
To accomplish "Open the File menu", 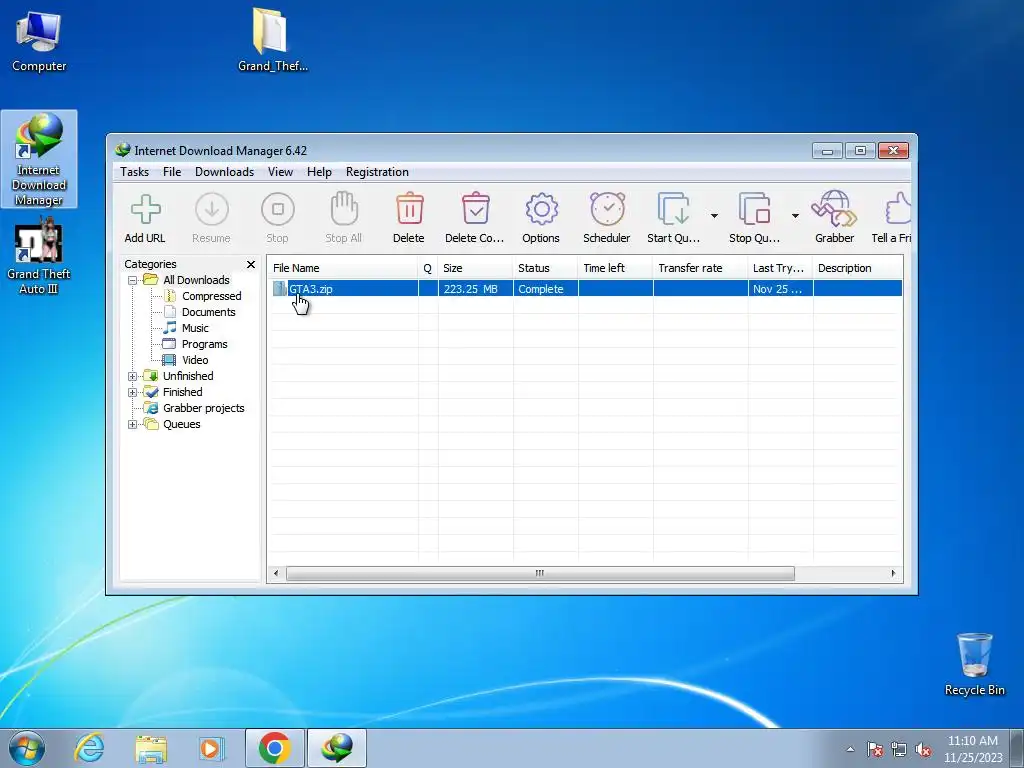I will [x=172, y=172].
